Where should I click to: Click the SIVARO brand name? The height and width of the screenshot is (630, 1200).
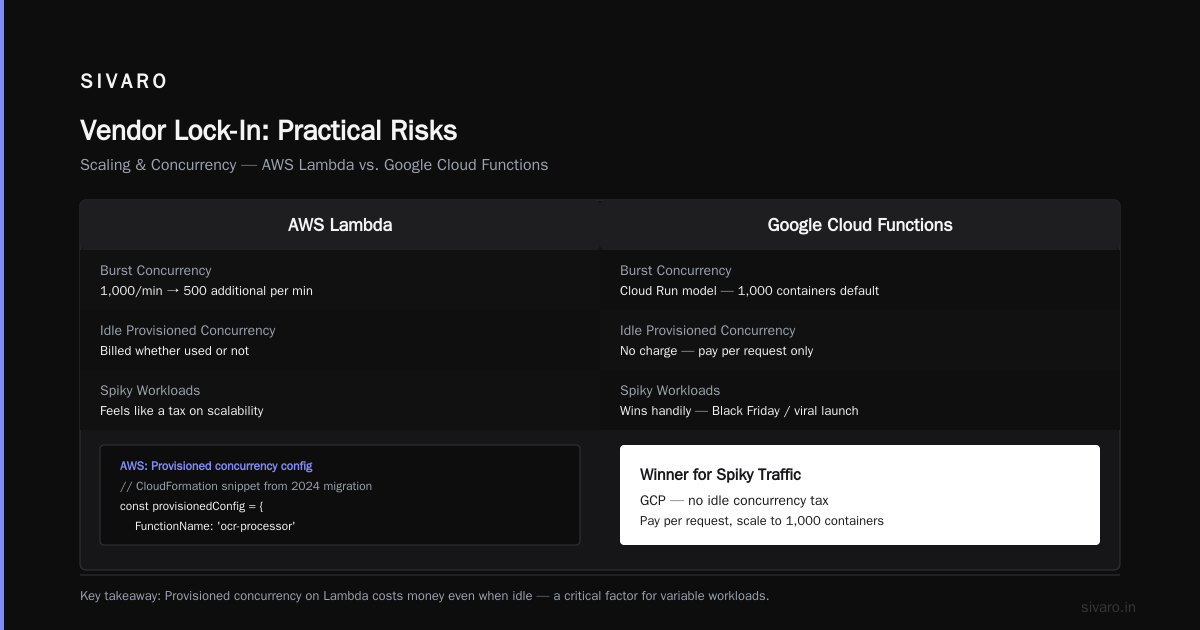pos(124,82)
